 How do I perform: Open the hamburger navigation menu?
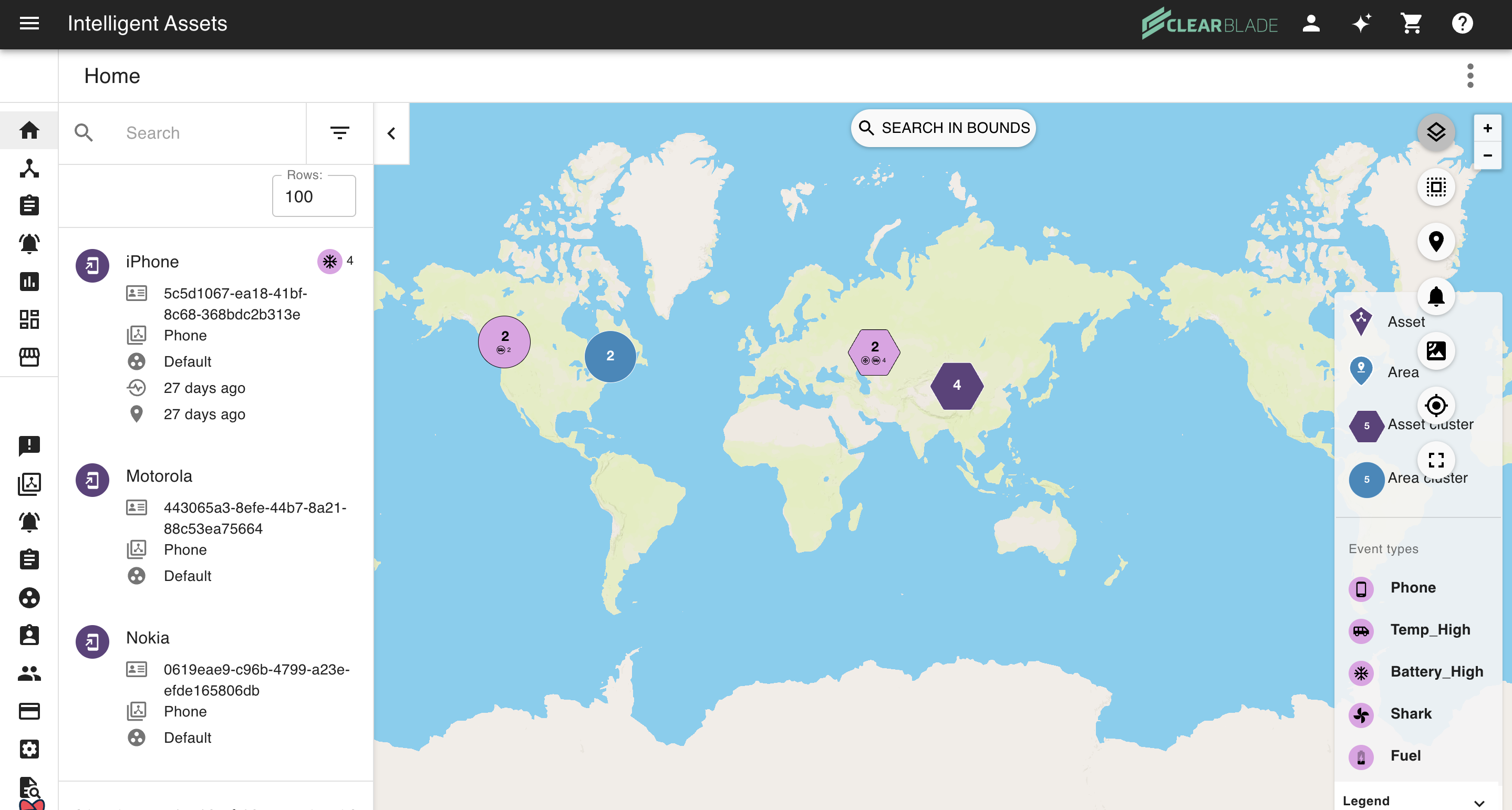click(x=29, y=24)
